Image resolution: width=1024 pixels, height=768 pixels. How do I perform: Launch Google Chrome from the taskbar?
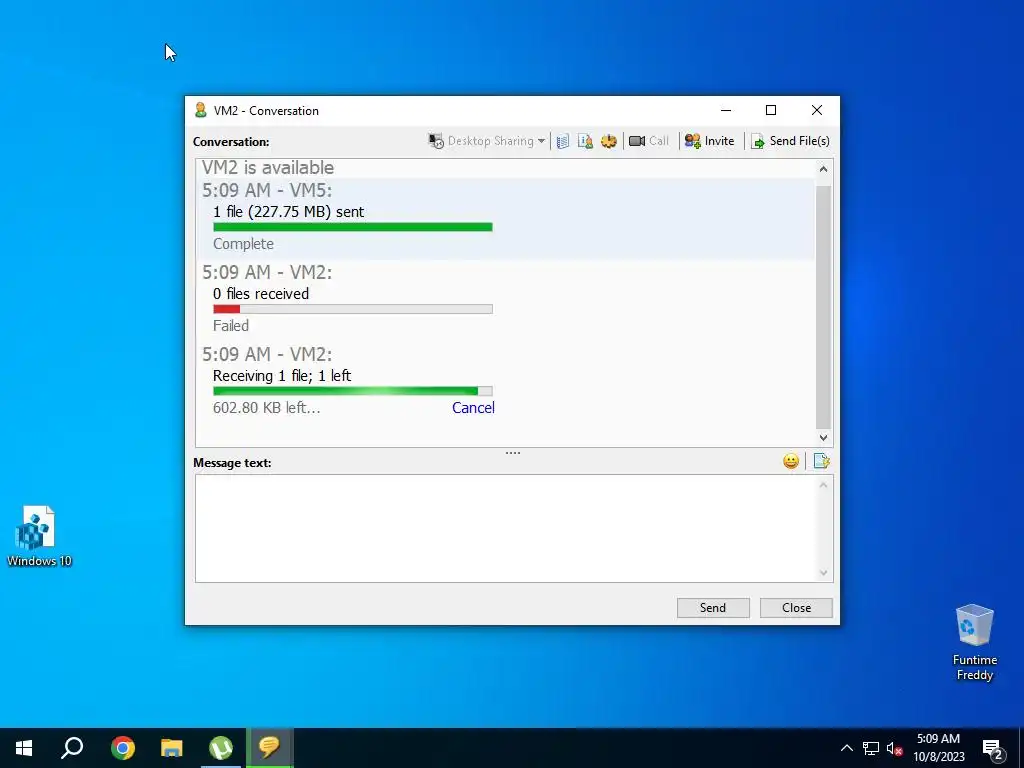[x=123, y=748]
